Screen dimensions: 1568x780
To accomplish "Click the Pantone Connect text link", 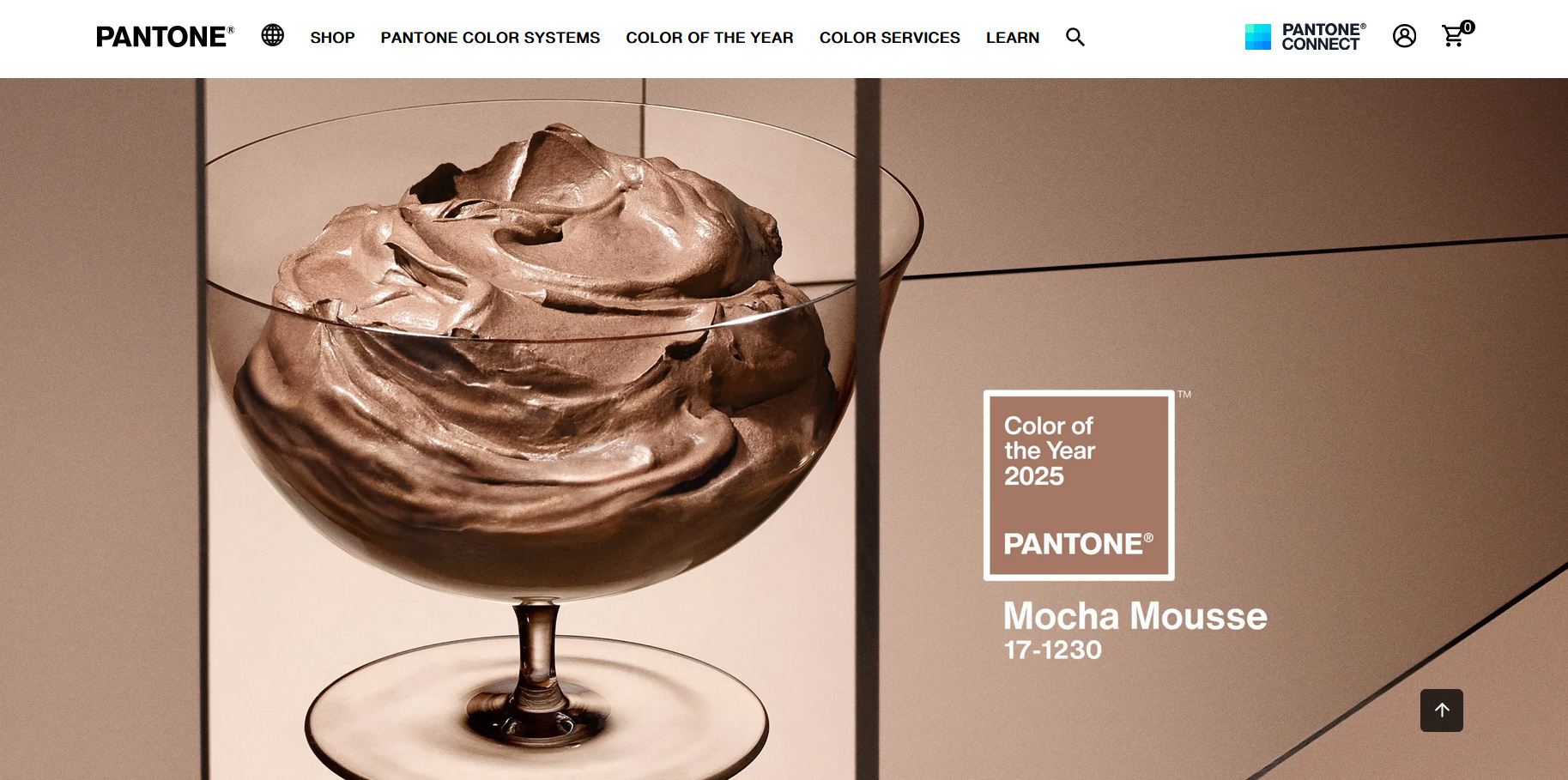I will click(1323, 37).
